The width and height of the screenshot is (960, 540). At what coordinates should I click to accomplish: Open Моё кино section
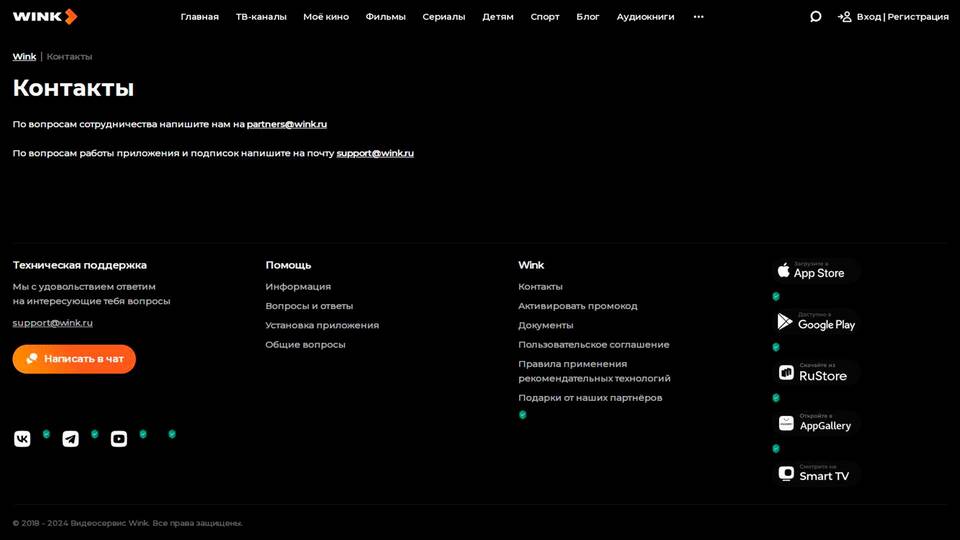pyautogui.click(x=326, y=17)
